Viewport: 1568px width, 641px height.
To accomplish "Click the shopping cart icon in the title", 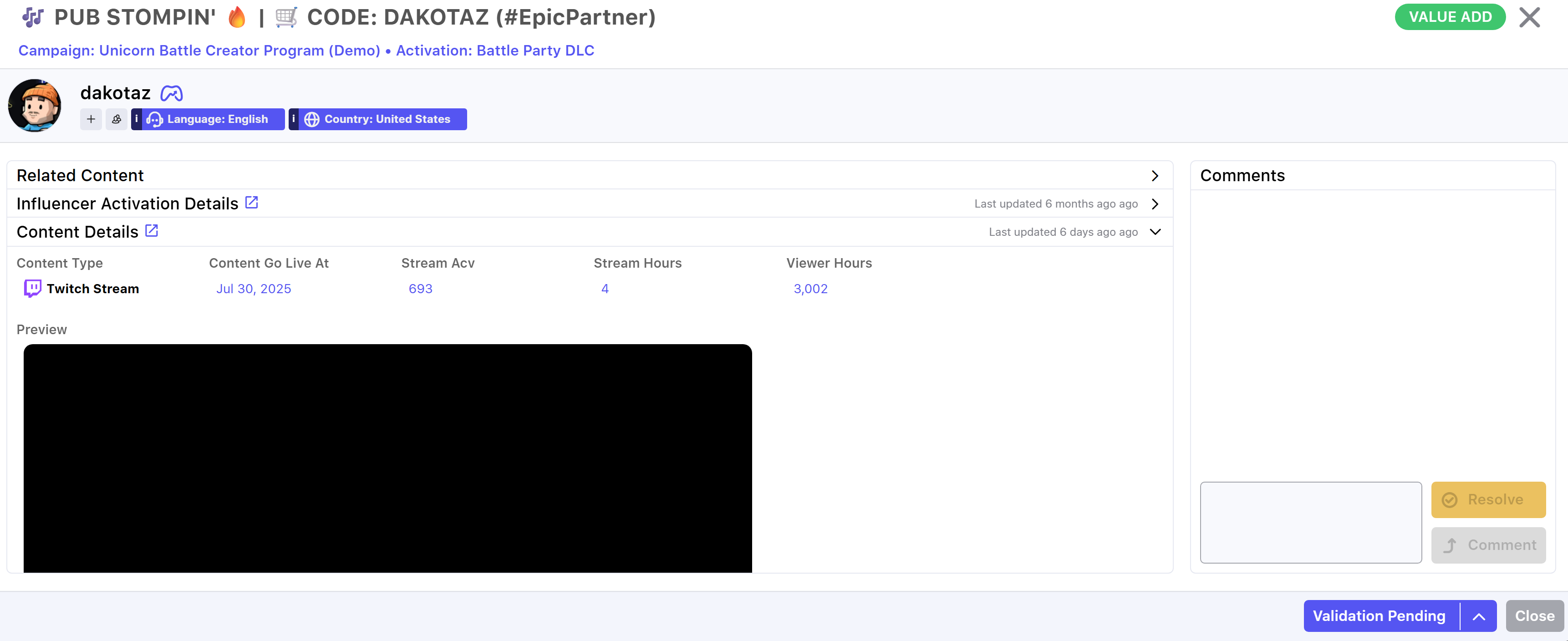I will [286, 17].
